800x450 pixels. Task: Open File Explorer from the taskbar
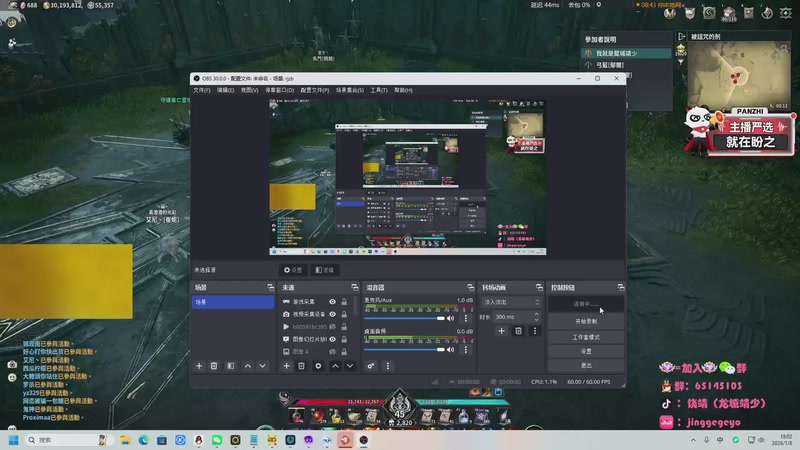tap(126, 440)
